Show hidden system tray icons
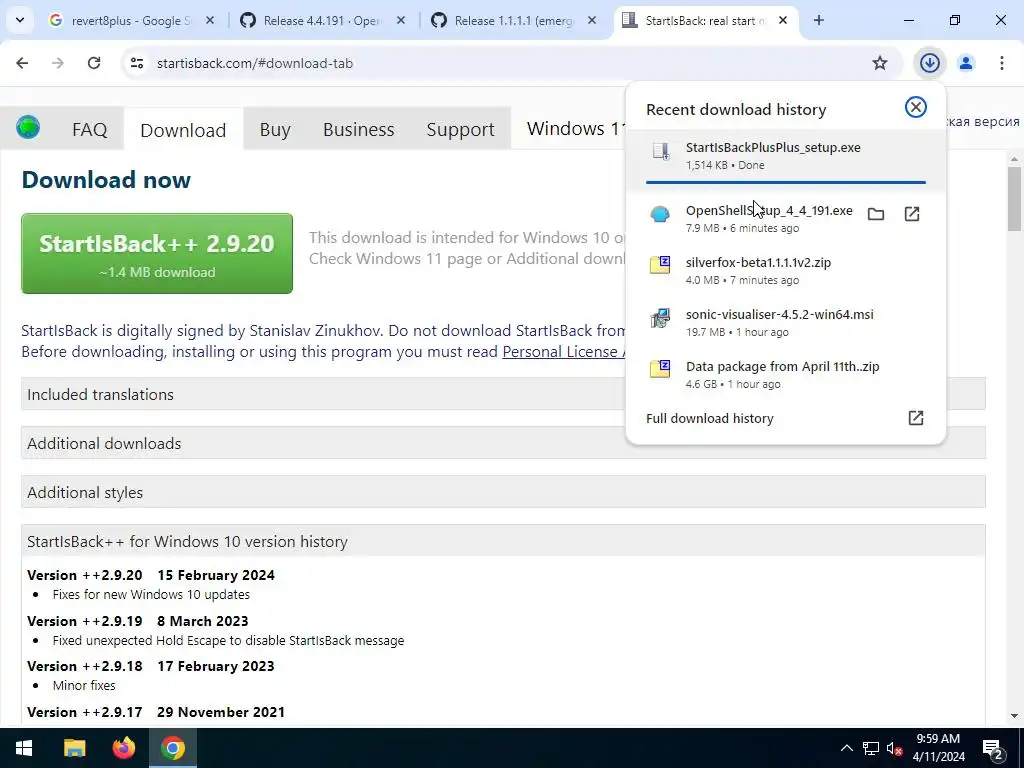This screenshot has height=768, width=1024. [846, 748]
